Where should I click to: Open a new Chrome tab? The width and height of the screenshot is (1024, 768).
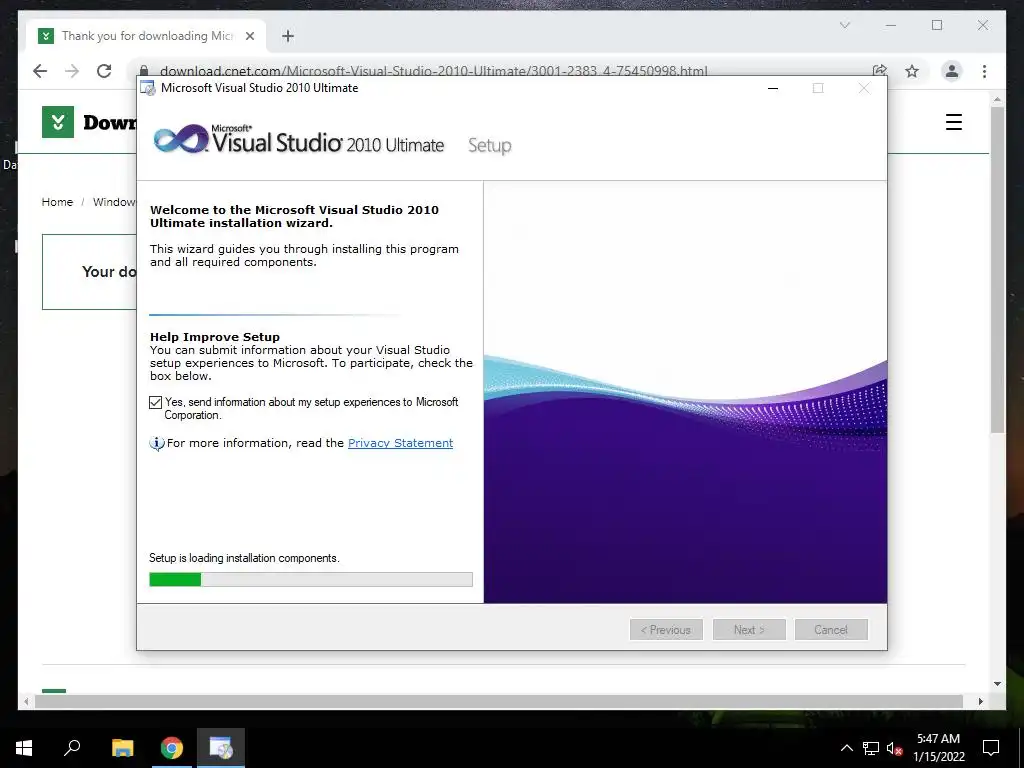pyautogui.click(x=288, y=36)
